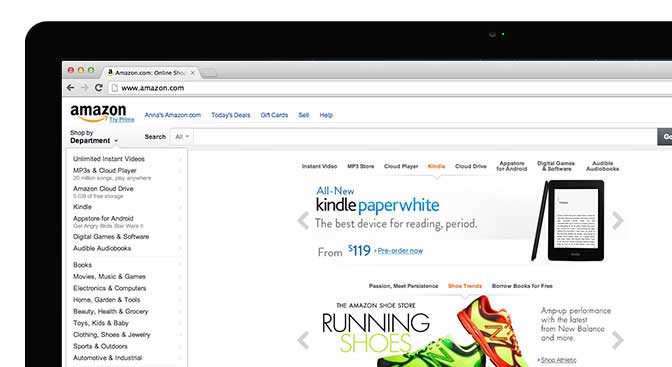This screenshot has width=672, height=367.
Task: Click the browser back arrow
Action: 71,87
